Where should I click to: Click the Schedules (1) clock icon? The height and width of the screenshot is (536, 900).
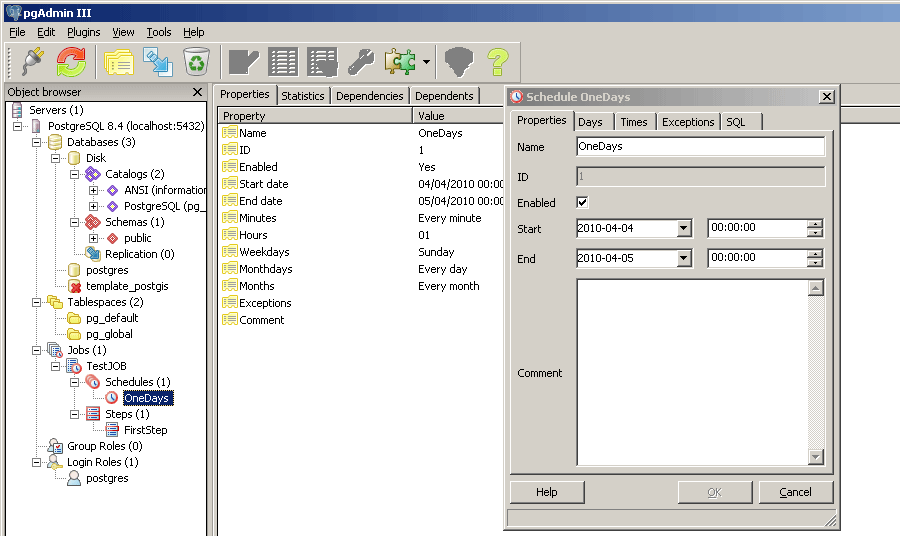[x=92, y=382]
